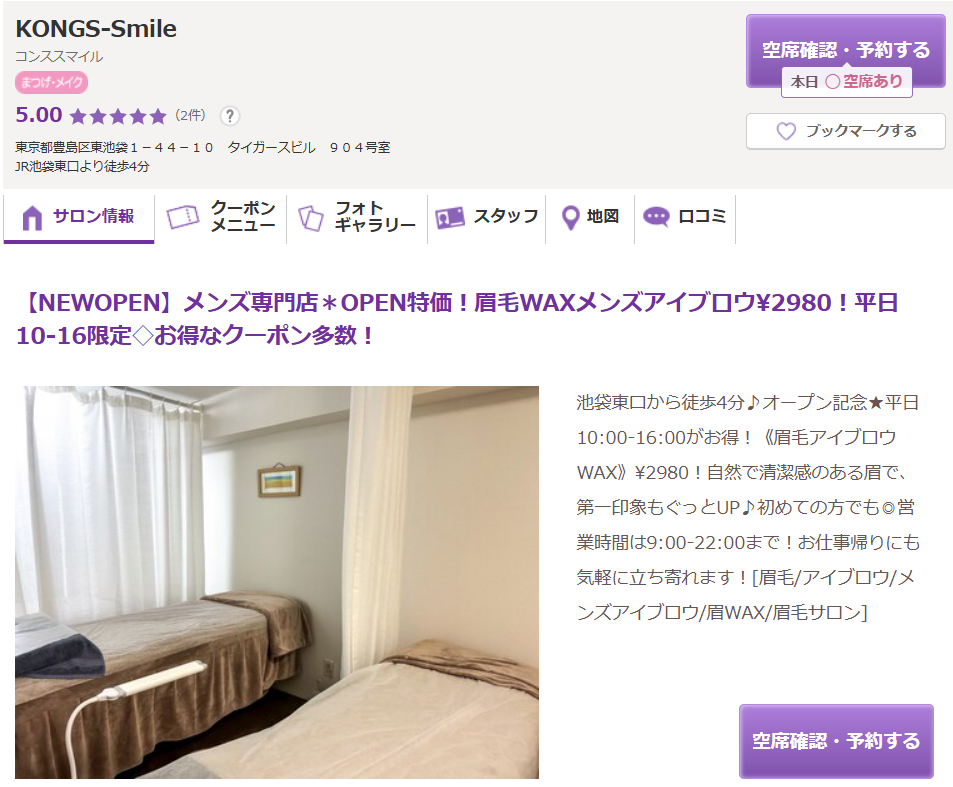Switch to the フォトギャラリー tab
This screenshot has width=953, height=787.
[x=357, y=217]
